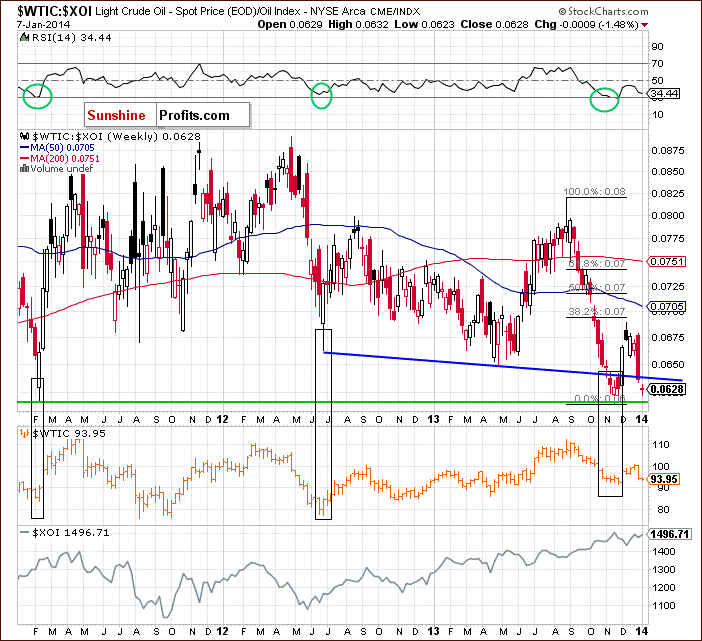702x641 pixels.
Task: Click the 0.0%: 0.06 Fibonacci label
Action: tap(599, 398)
